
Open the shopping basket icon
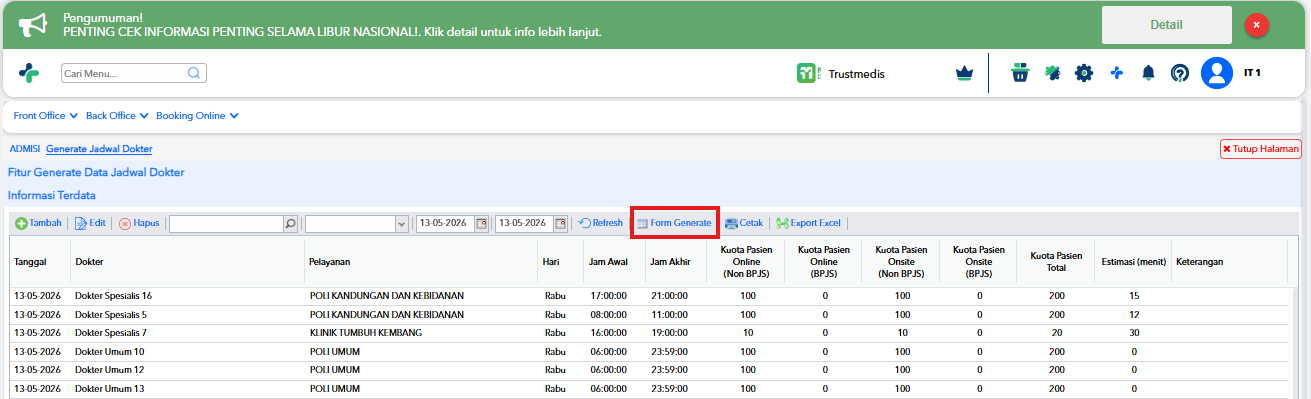click(1020, 73)
